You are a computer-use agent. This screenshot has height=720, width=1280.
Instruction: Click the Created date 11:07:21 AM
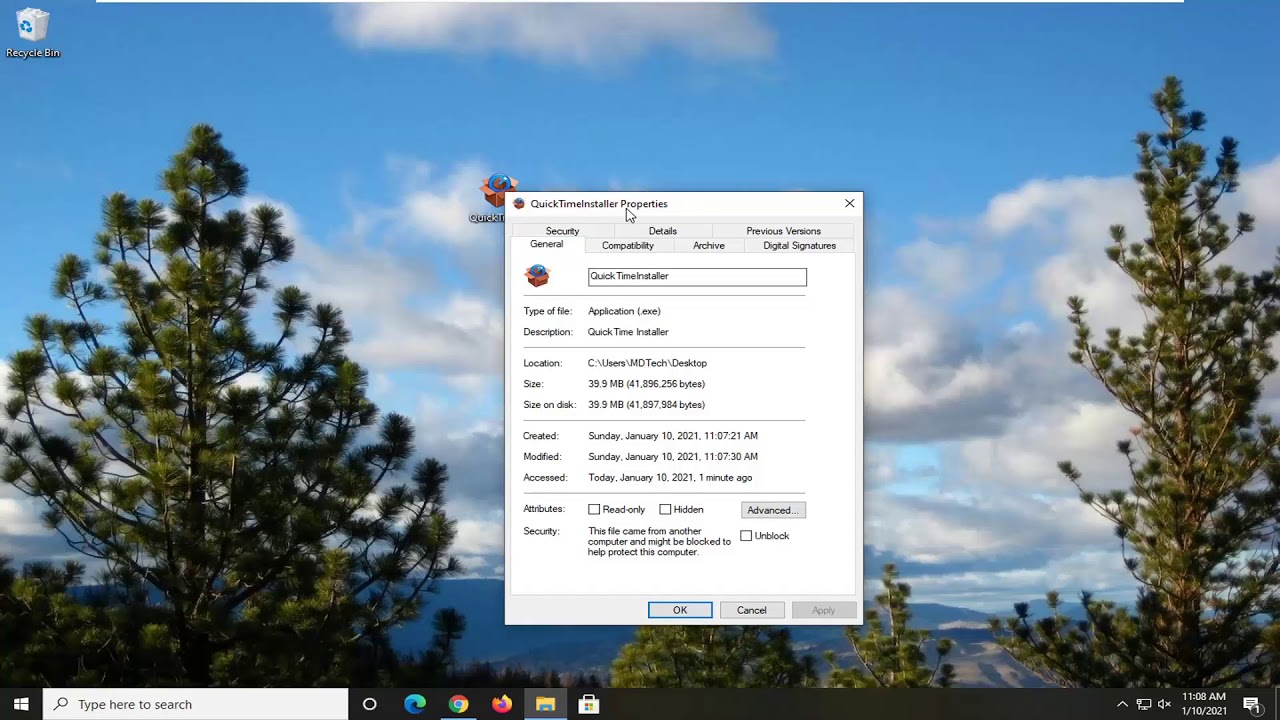click(x=673, y=436)
